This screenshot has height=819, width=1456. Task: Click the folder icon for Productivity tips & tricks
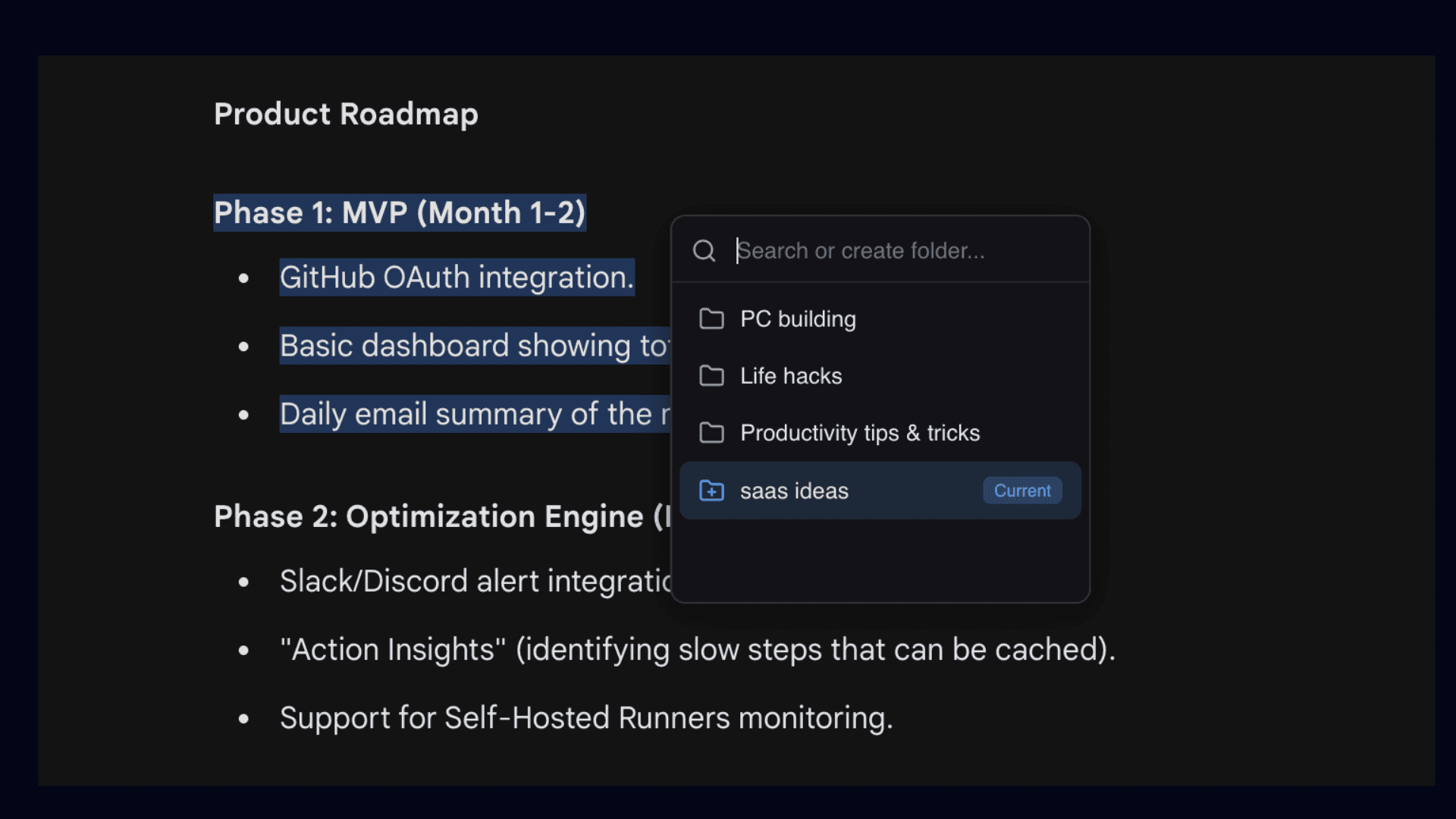point(712,432)
